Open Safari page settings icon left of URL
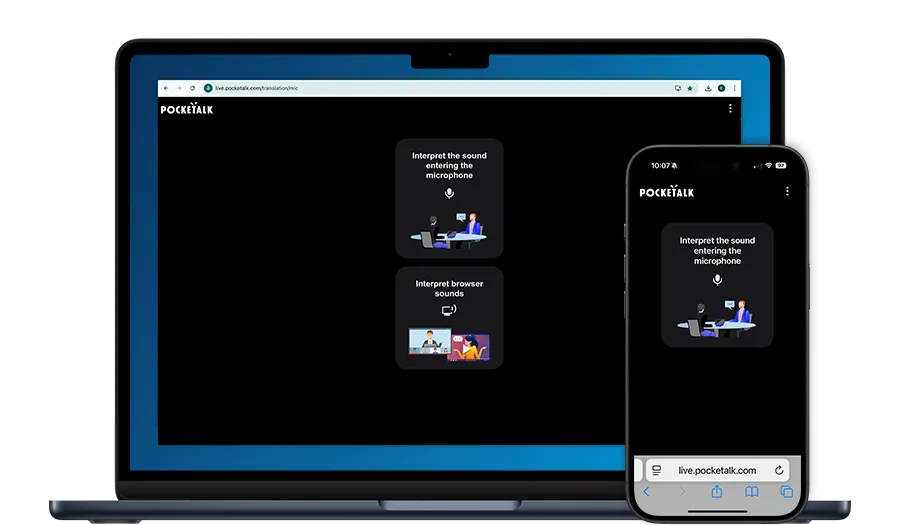 click(x=657, y=470)
